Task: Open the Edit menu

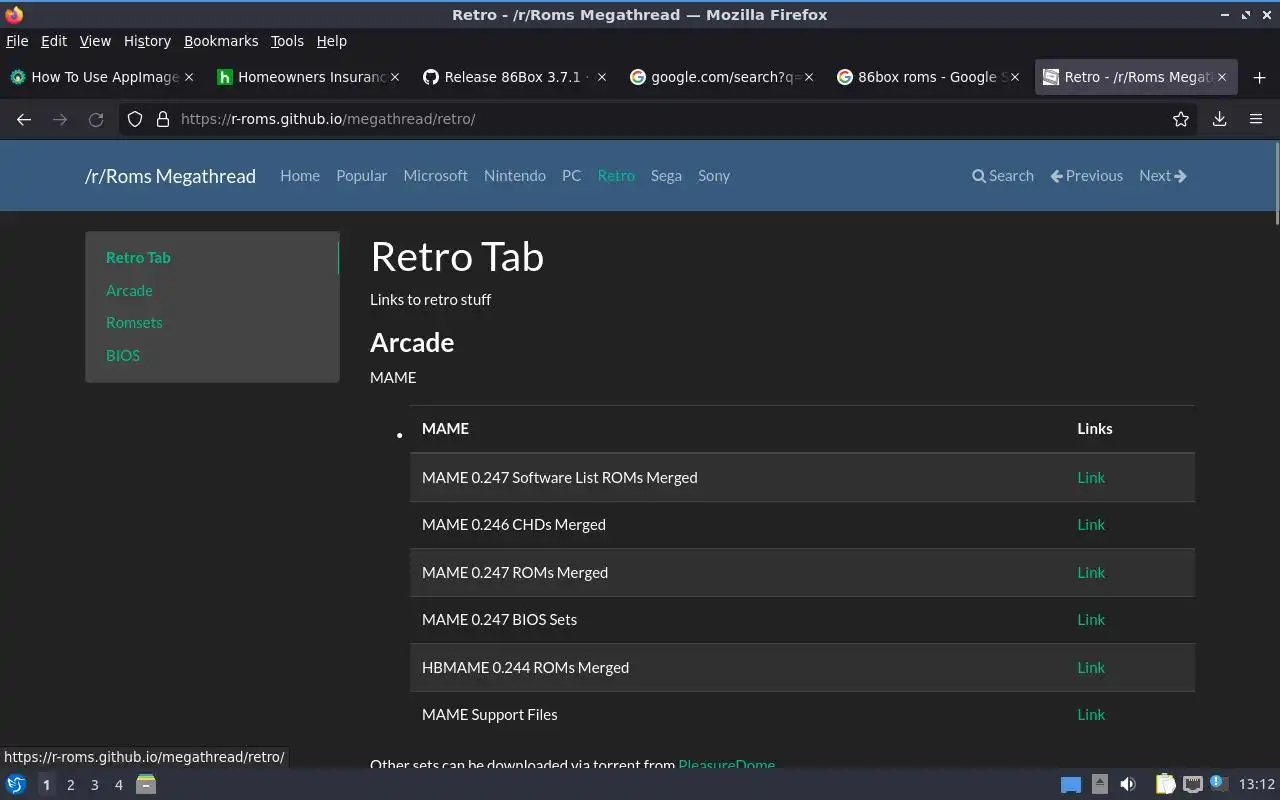Action: (x=54, y=41)
